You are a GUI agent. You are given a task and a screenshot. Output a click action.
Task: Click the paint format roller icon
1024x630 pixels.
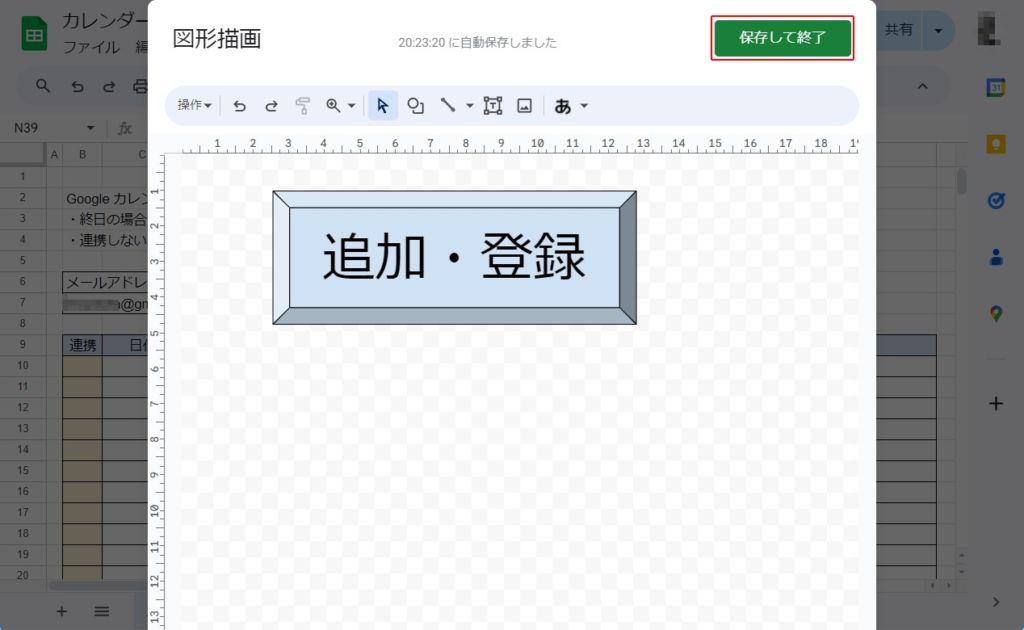(303, 105)
